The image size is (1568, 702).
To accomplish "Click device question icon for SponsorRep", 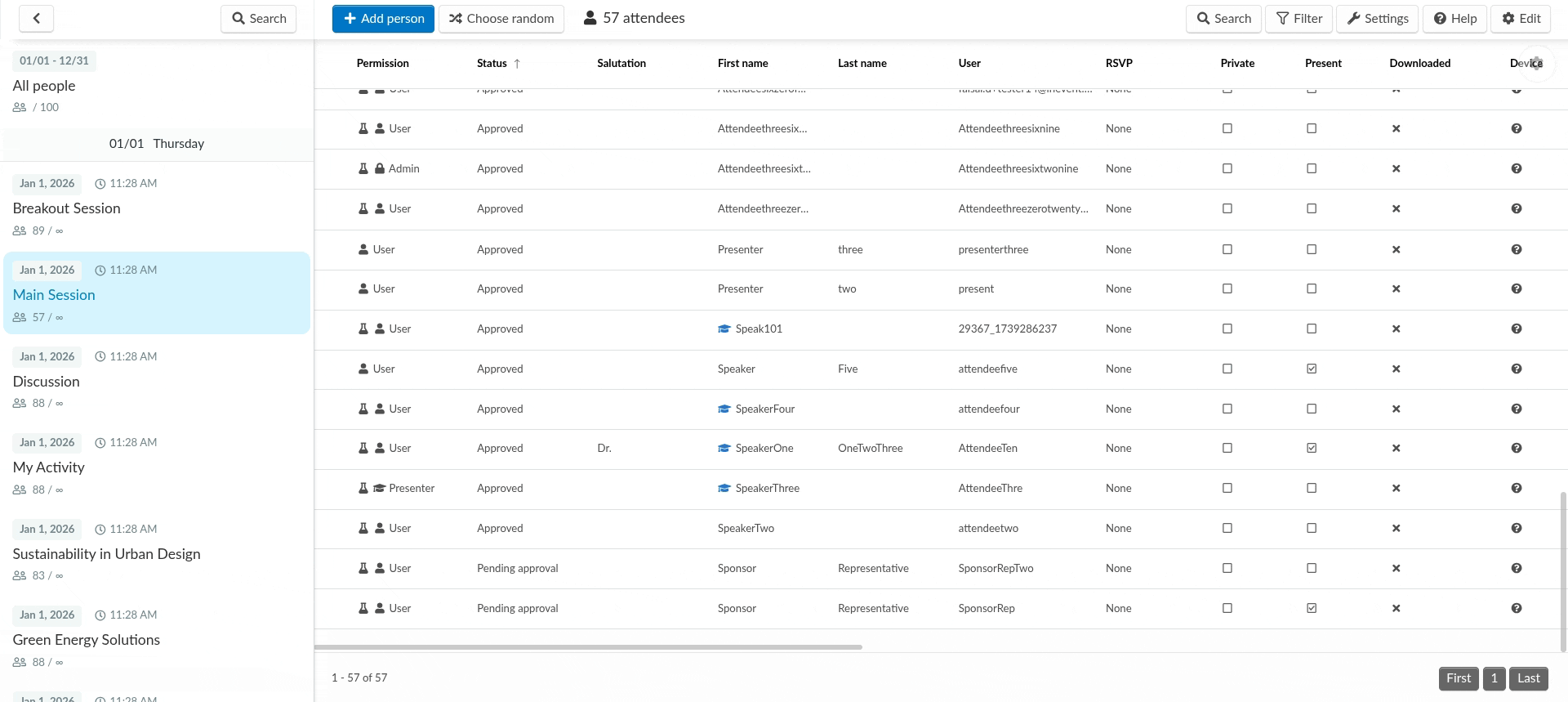I will tap(1516, 608).
